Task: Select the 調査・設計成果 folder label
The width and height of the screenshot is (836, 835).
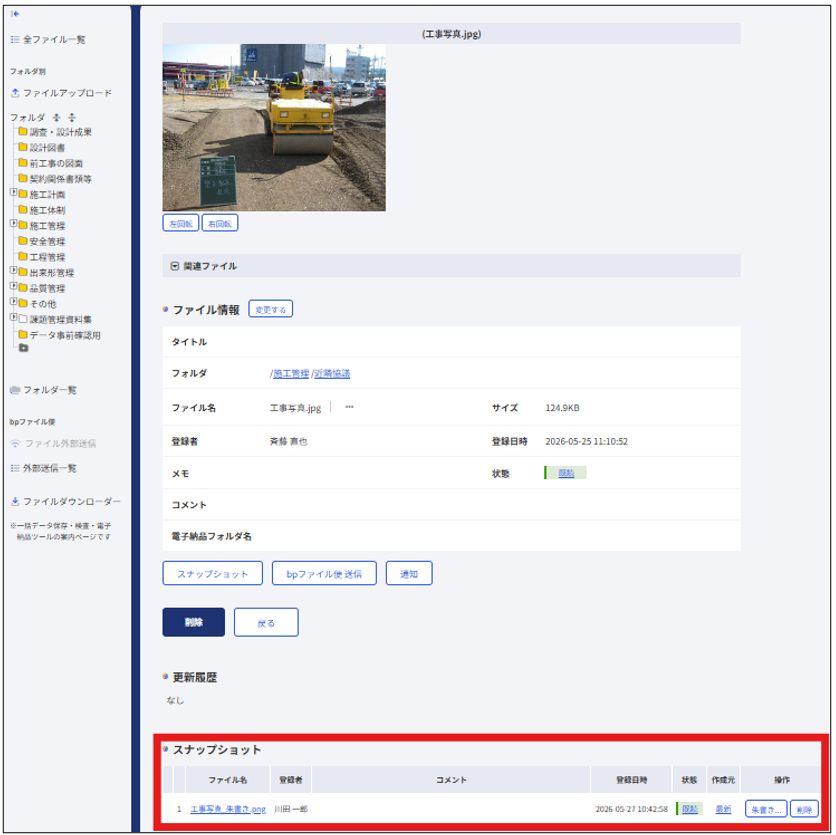Action: (60, 132)
